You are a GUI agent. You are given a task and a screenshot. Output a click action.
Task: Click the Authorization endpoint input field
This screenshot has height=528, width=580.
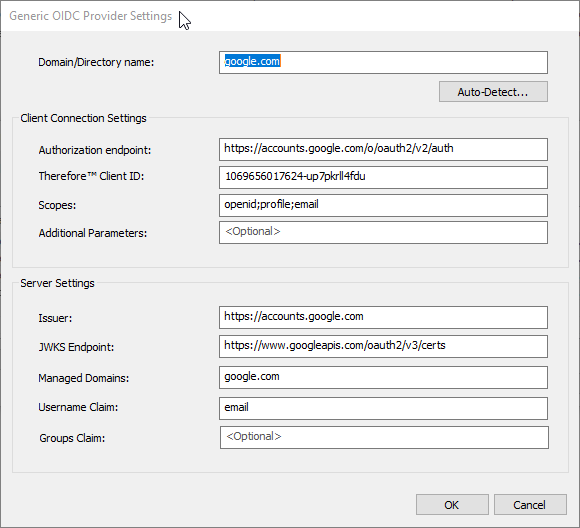pyautogui.click(x=383, y=149)
